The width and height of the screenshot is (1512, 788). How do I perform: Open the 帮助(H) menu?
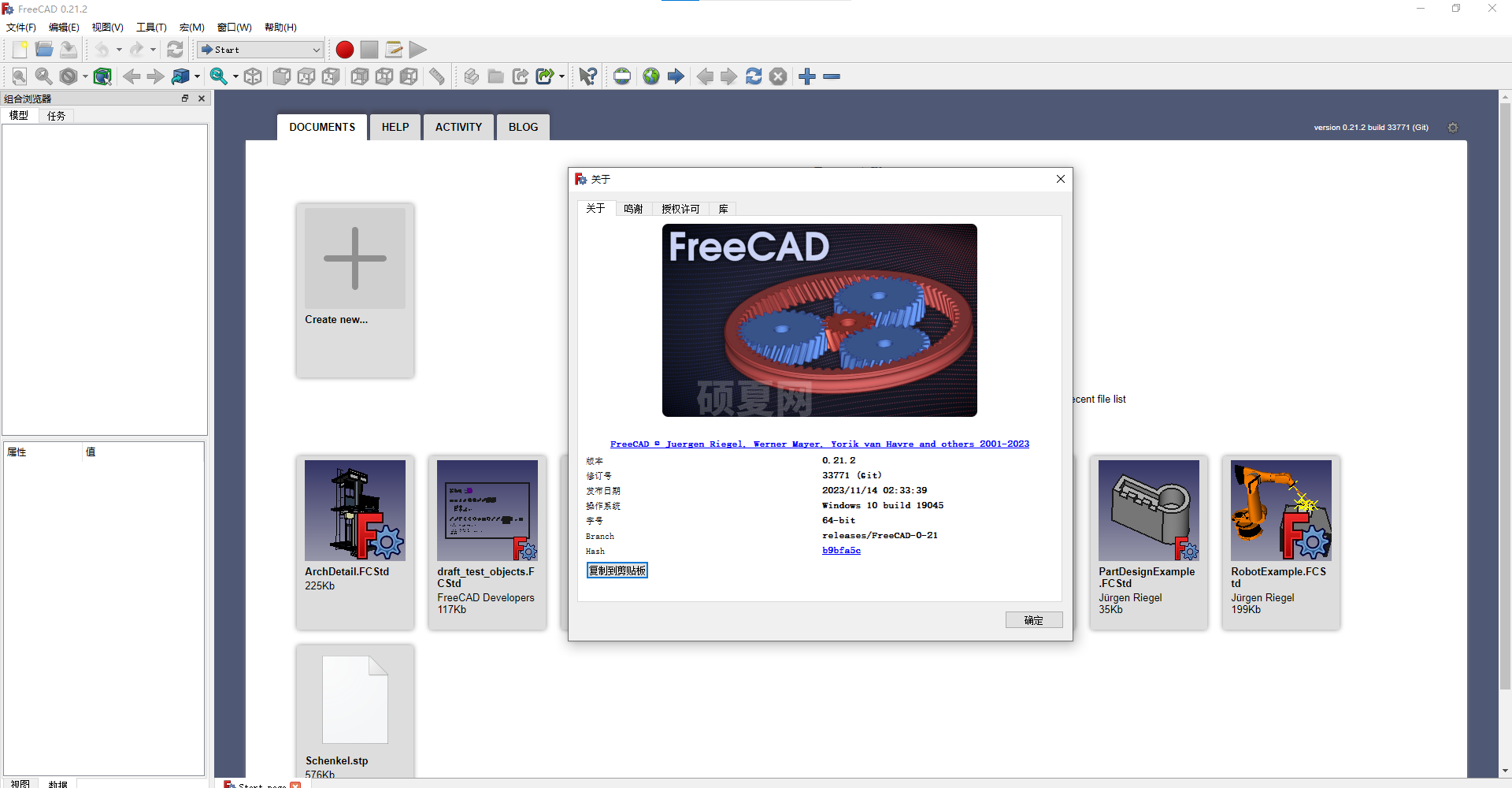[280, 28]
